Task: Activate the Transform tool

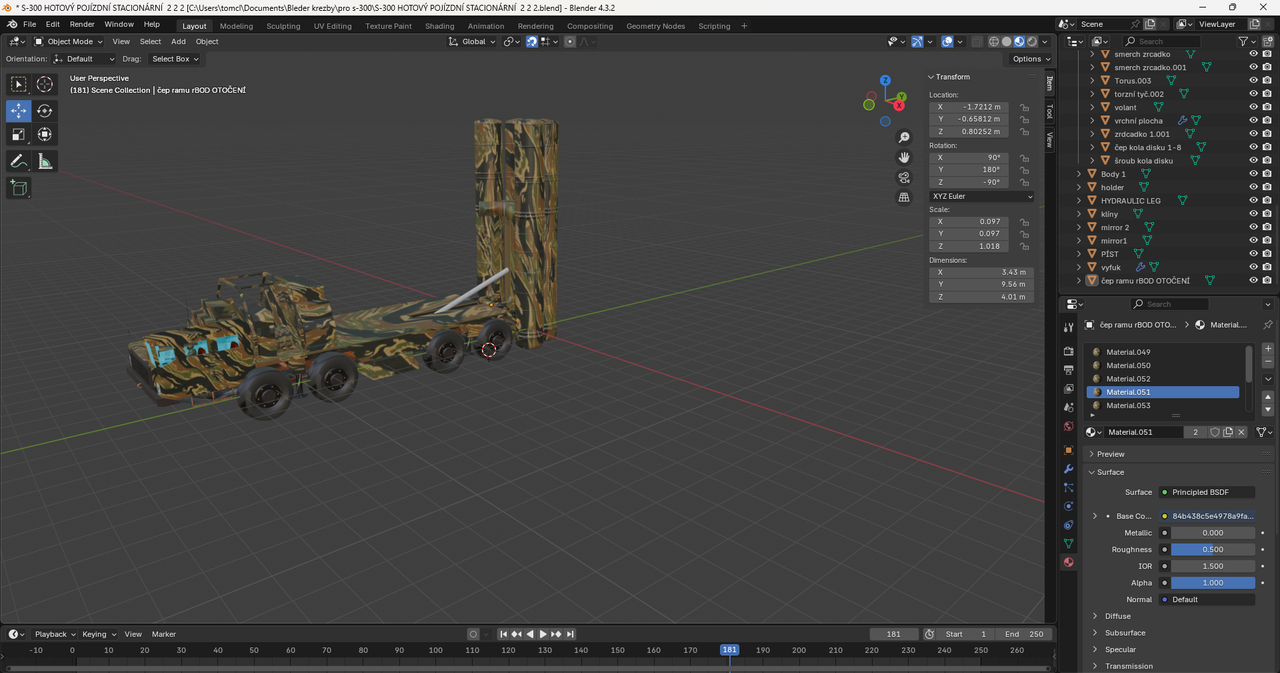Action: [x=45, y=134]
